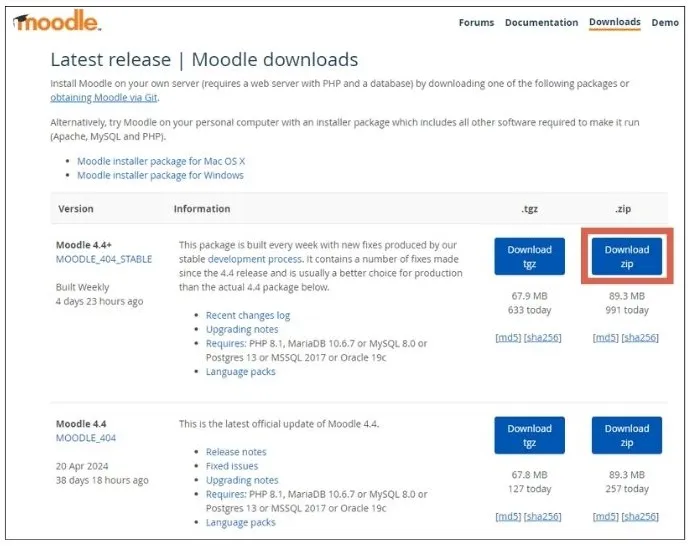Viewport: 691px width, 546px height.
Task: Click Requires link under Moodle 4.4+
Action: (226, 344)
